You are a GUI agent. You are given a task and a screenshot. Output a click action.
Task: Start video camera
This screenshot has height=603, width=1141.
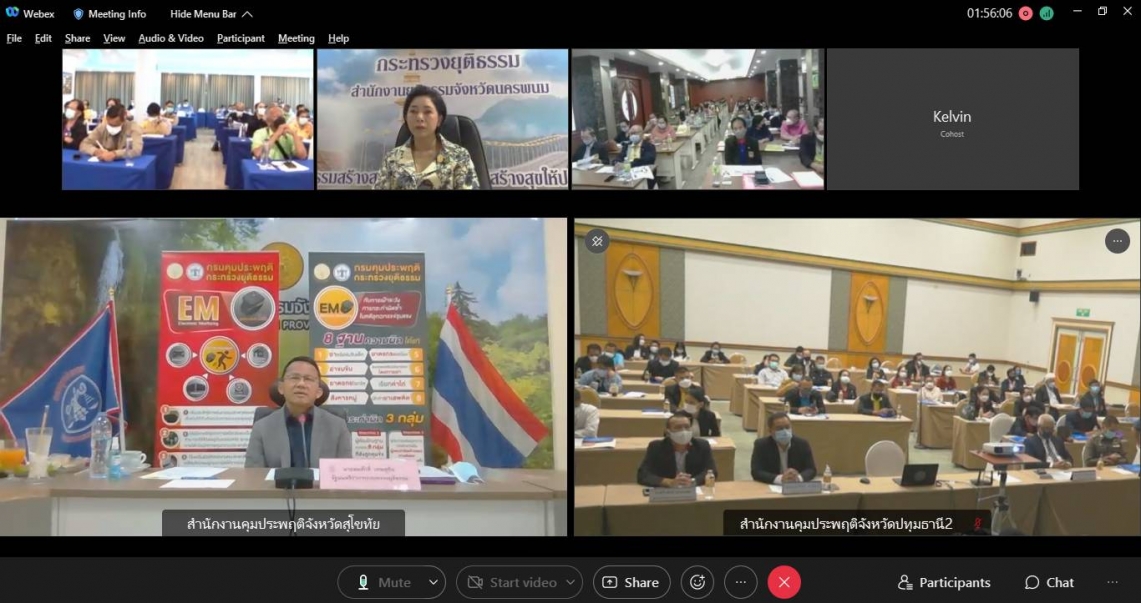[x=512, y=583]
